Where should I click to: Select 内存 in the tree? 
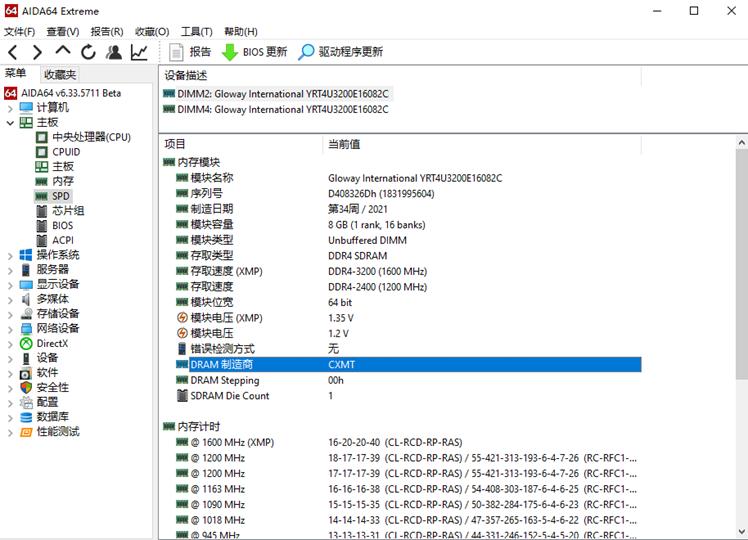(54, 181)
